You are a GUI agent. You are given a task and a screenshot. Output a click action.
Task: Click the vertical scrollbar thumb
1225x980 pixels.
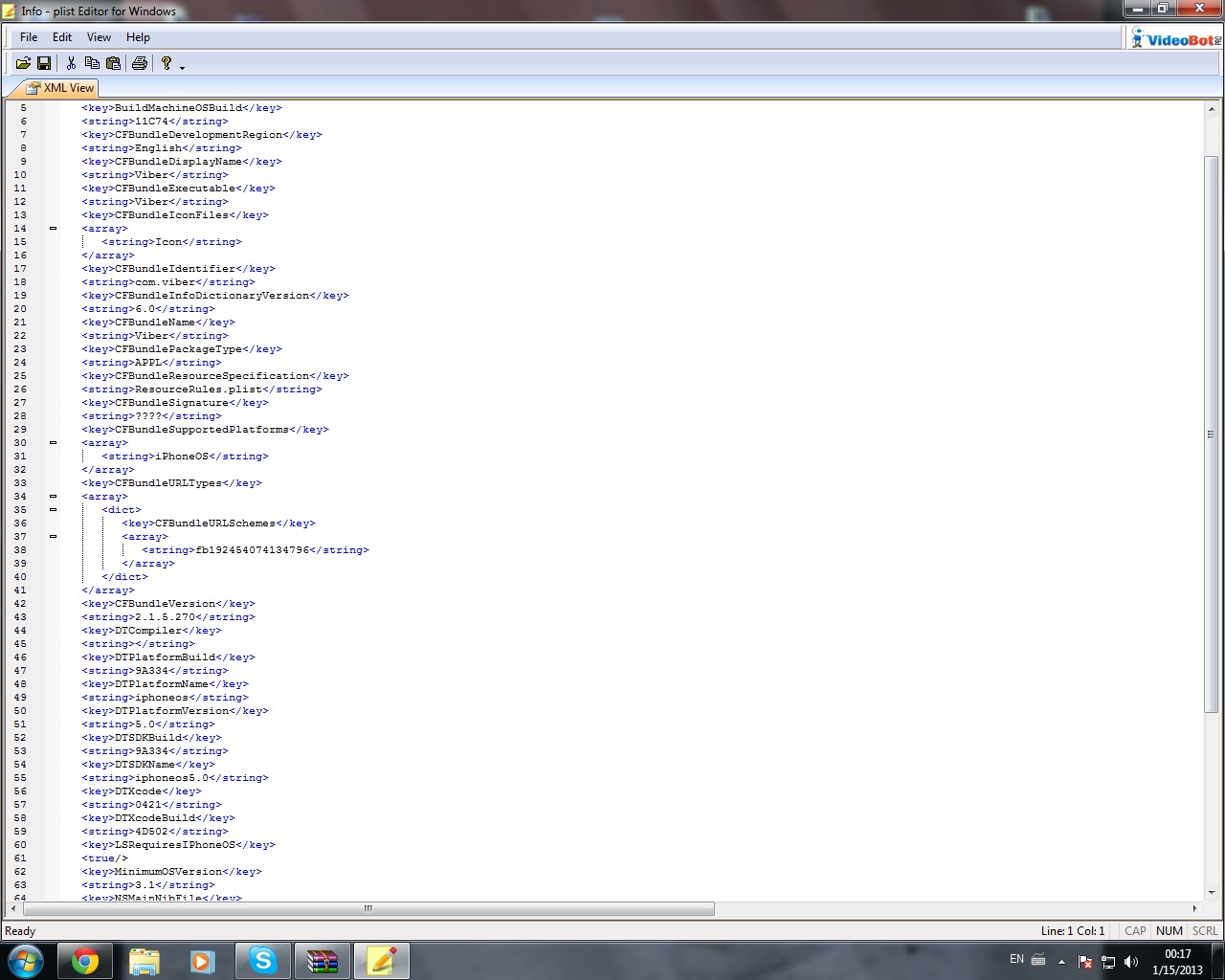pos(1211,434)
